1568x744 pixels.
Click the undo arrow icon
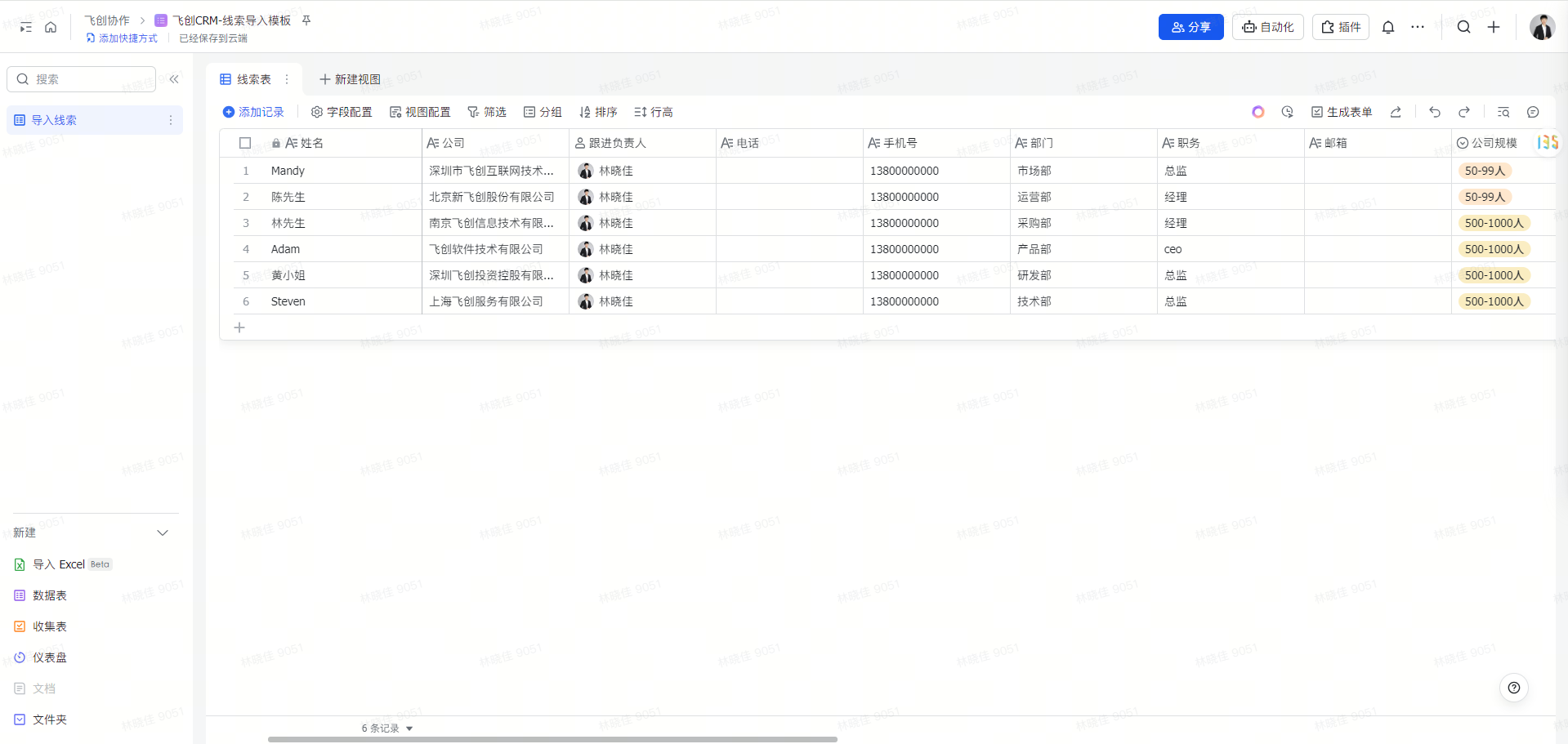pos(1434,112)
